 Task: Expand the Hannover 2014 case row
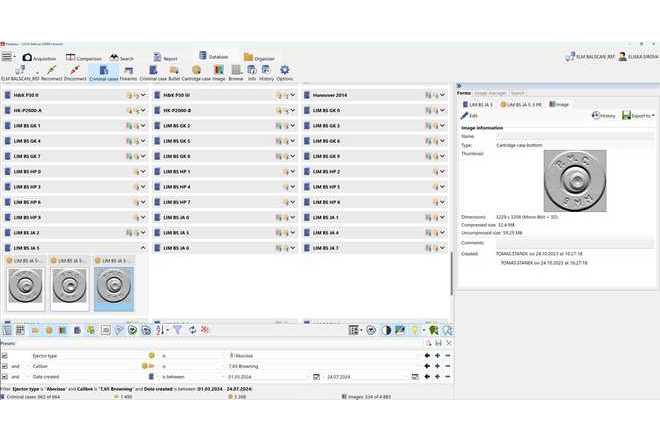point(442,95)
